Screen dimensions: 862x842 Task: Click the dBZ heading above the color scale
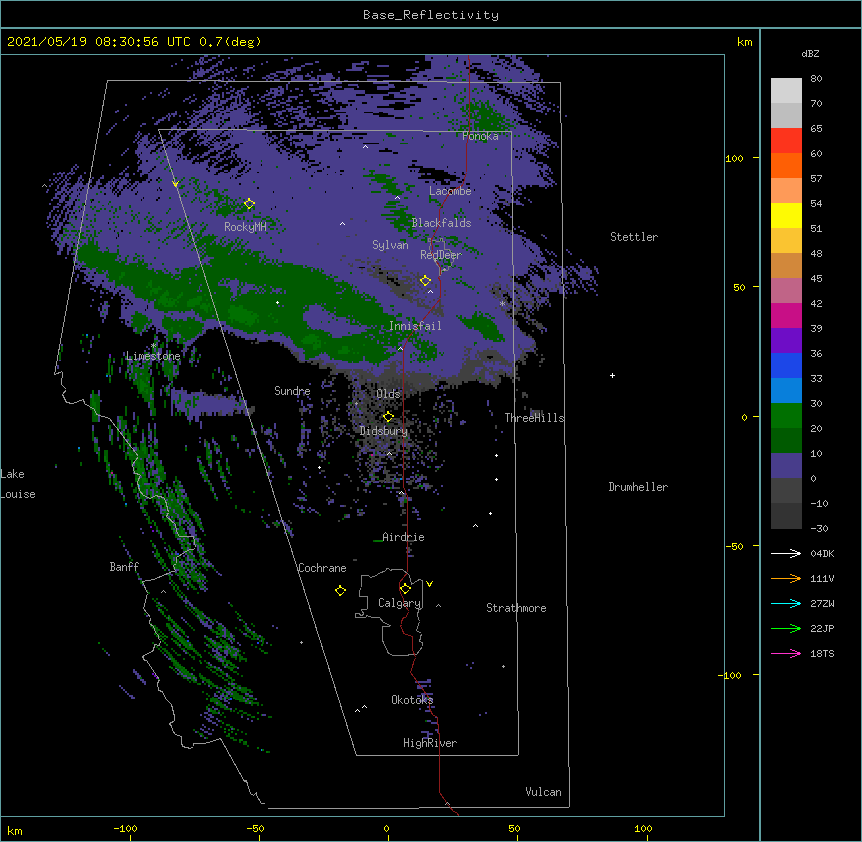tap(810, 53)
